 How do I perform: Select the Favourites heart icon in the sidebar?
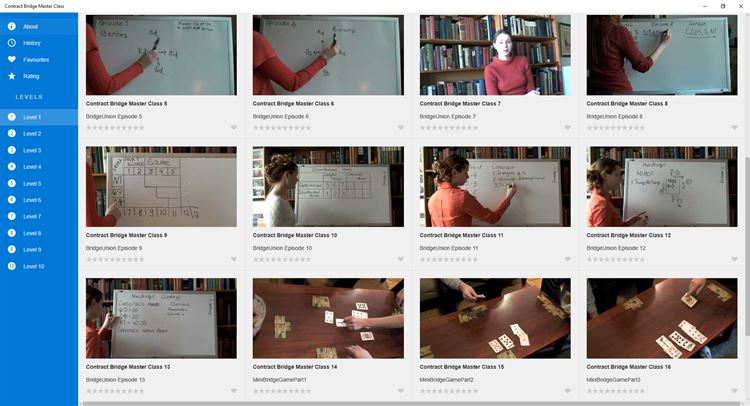(x=11, y=59)
